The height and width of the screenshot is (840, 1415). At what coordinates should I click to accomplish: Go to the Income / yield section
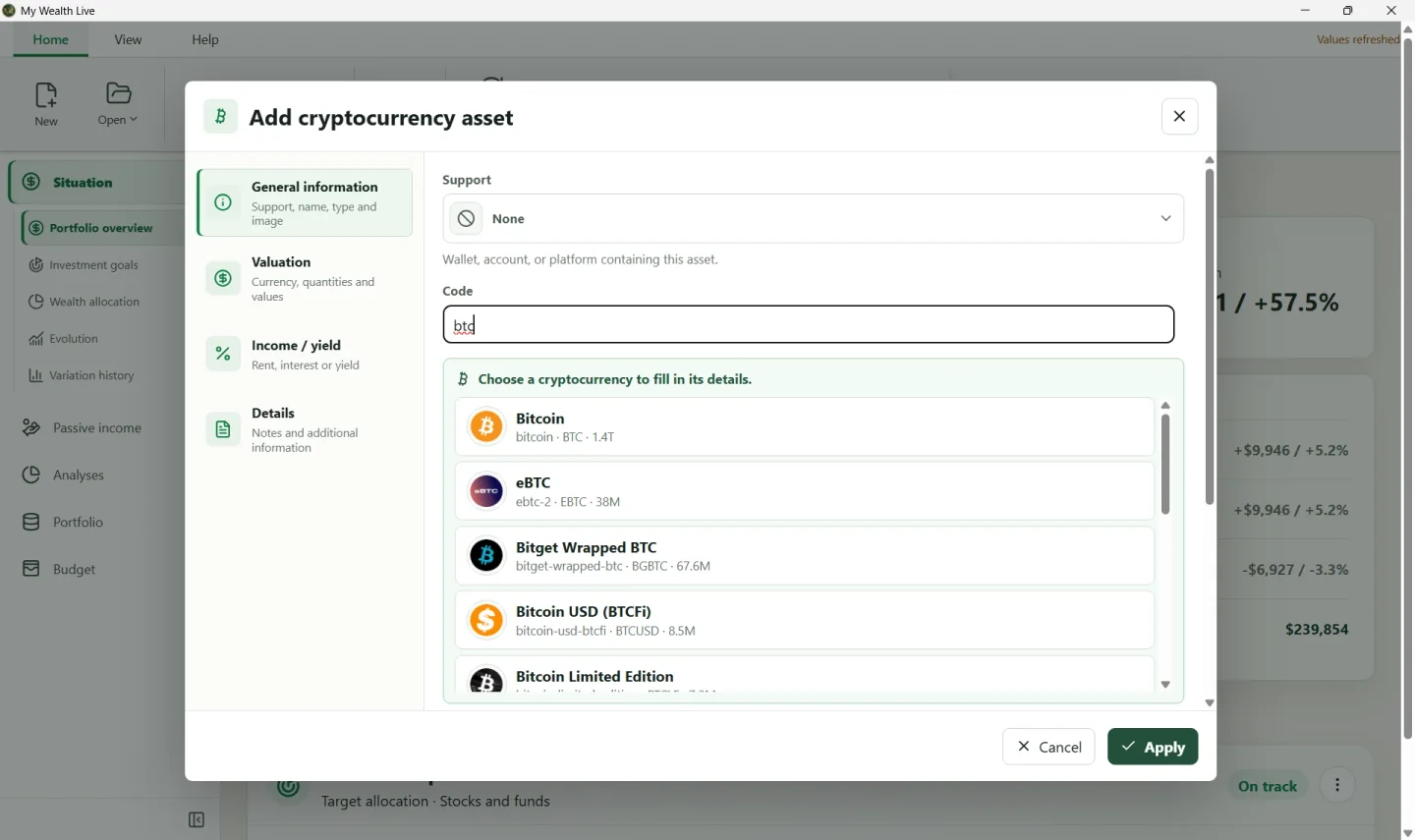305,354
